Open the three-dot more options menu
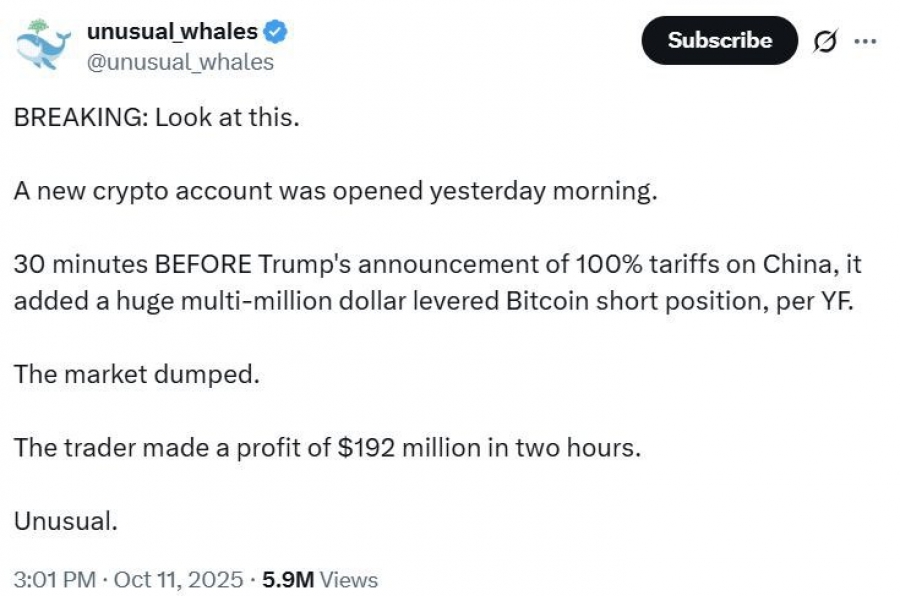This screenshot has width=900, height=596. [x=865, y=42]
